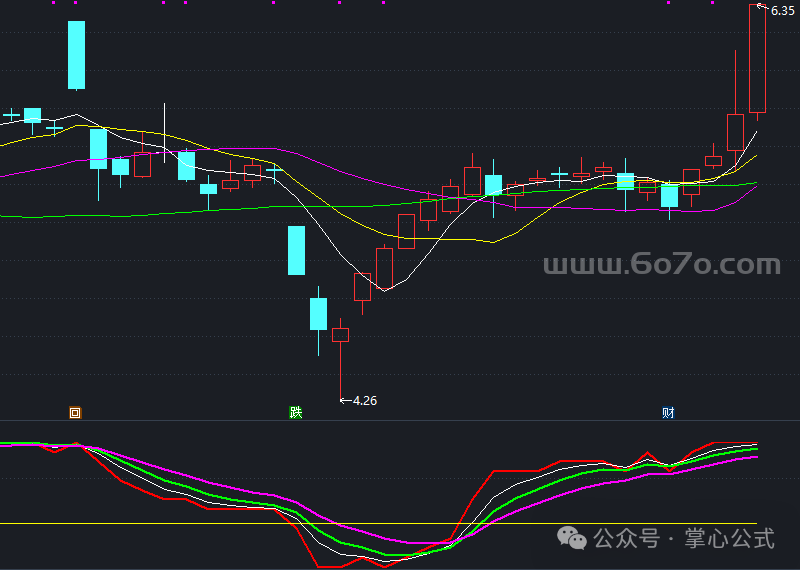Open the blue 财 financial marker icon
Image resolution: width=800 pixels, height=570 pixels.
[x=667, y=412]
